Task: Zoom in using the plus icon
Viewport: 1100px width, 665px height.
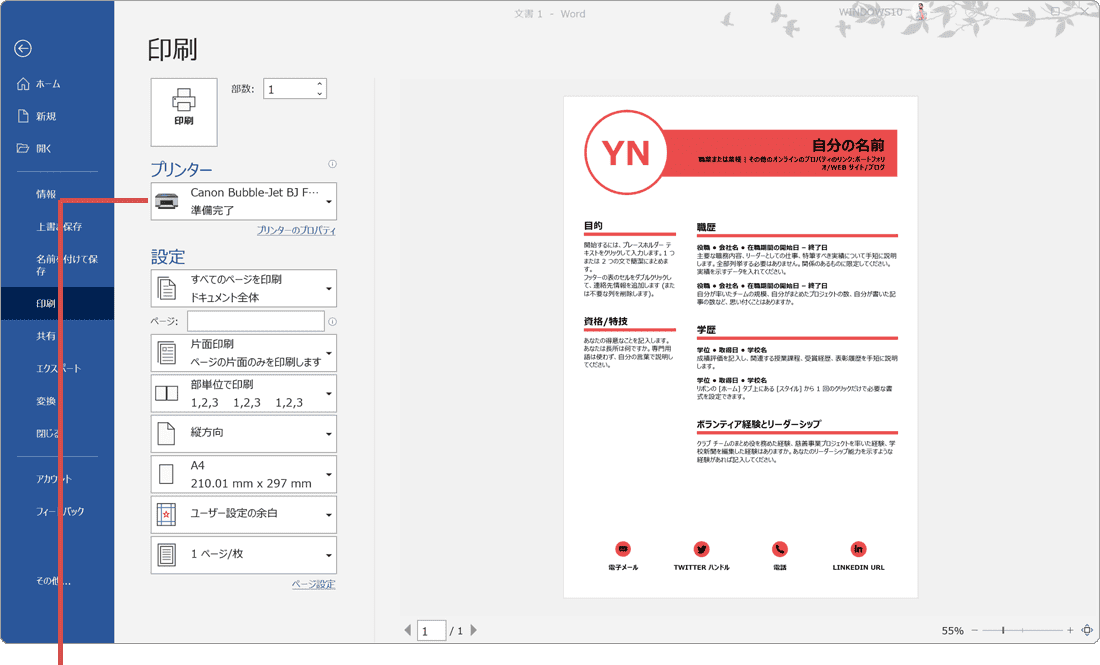Action: [1068, 630]
